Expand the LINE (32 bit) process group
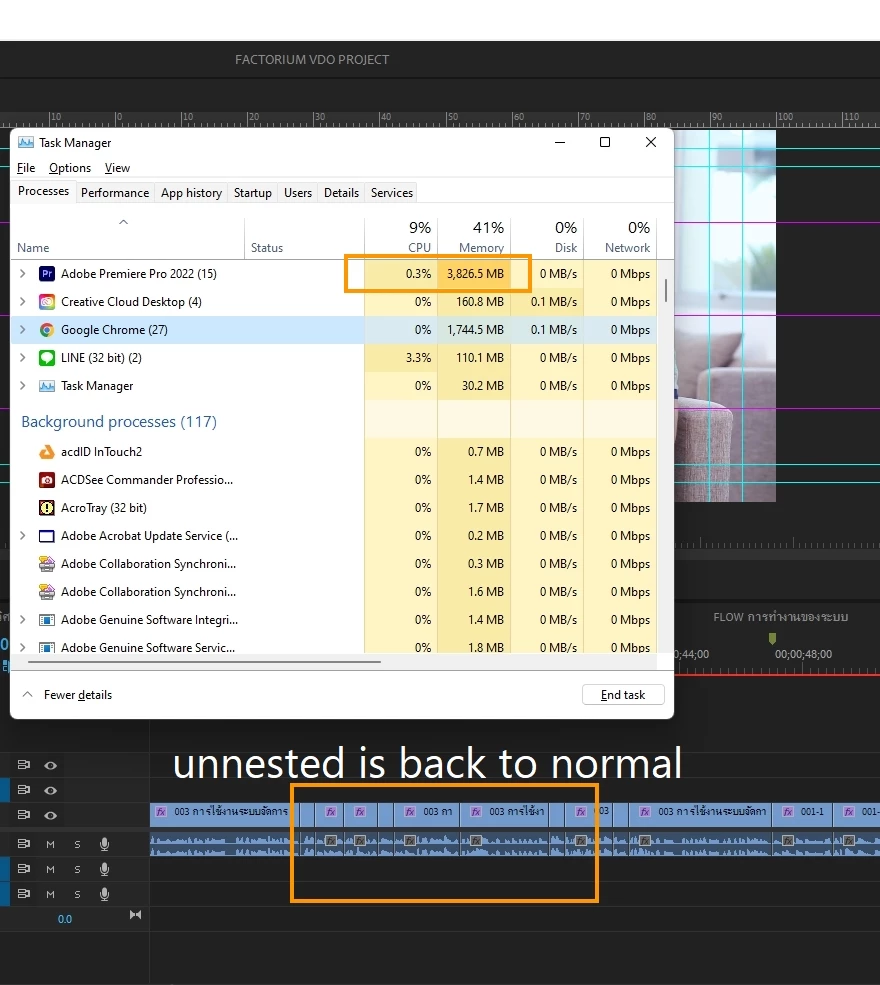Screen dimensions: 880x985 (x=23, y=358)
